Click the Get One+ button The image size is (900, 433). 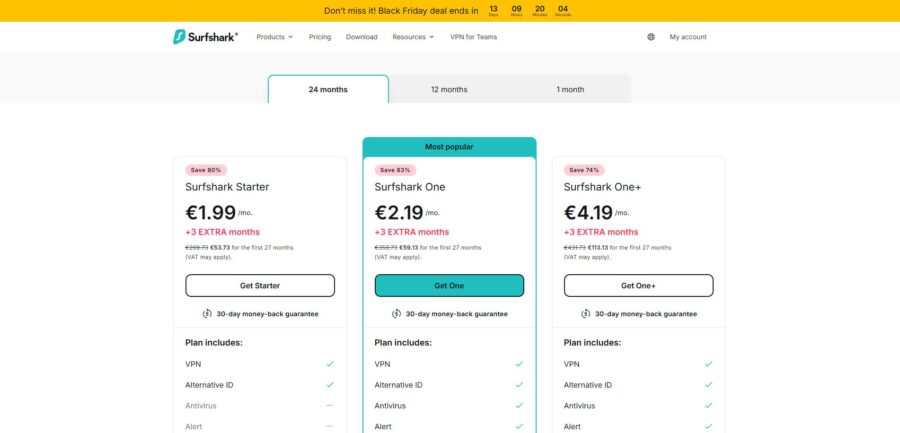(x=638, y=285)
